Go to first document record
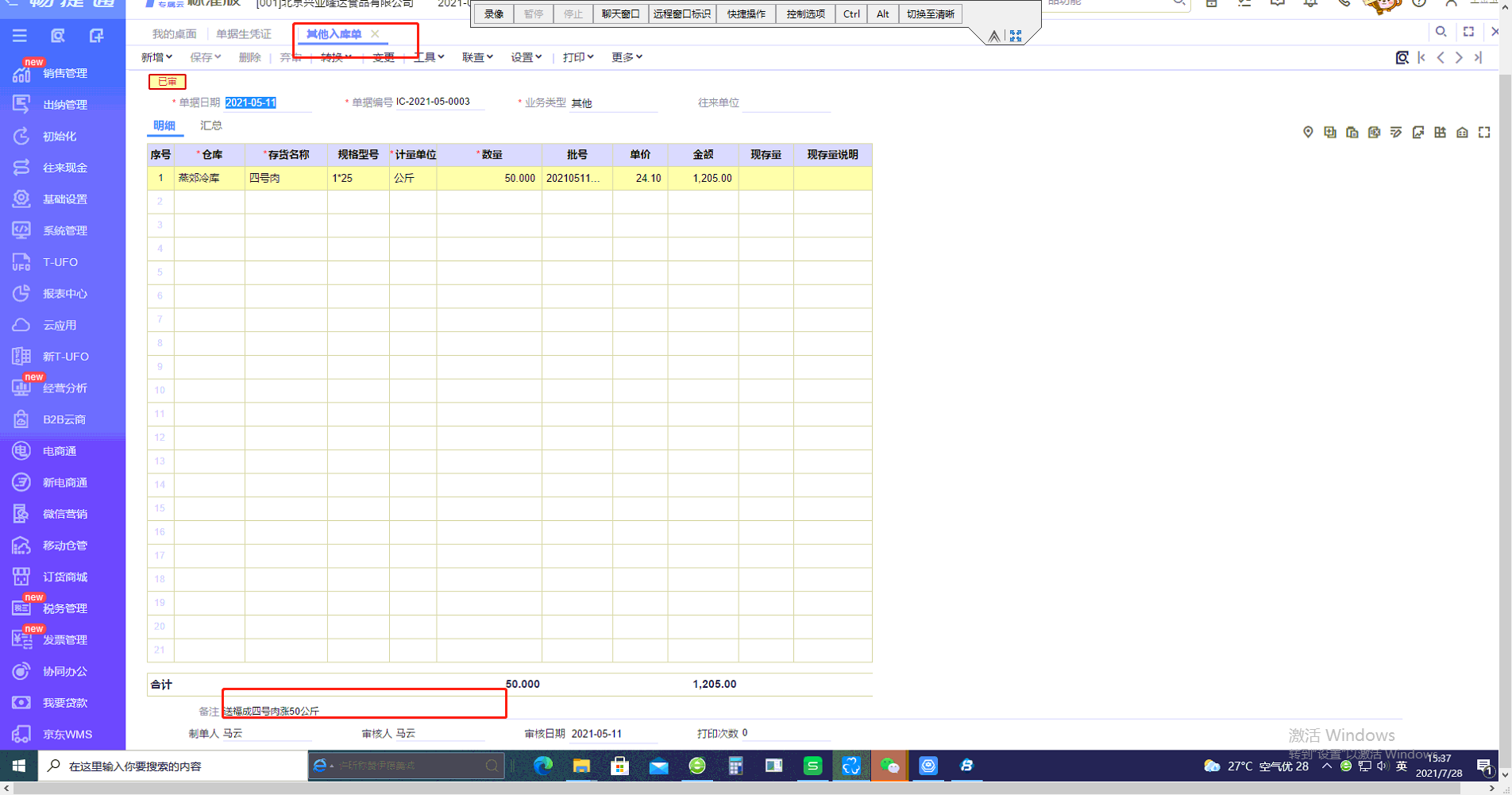Screen dimensions: 1512x795 (x=1421, y=57)
